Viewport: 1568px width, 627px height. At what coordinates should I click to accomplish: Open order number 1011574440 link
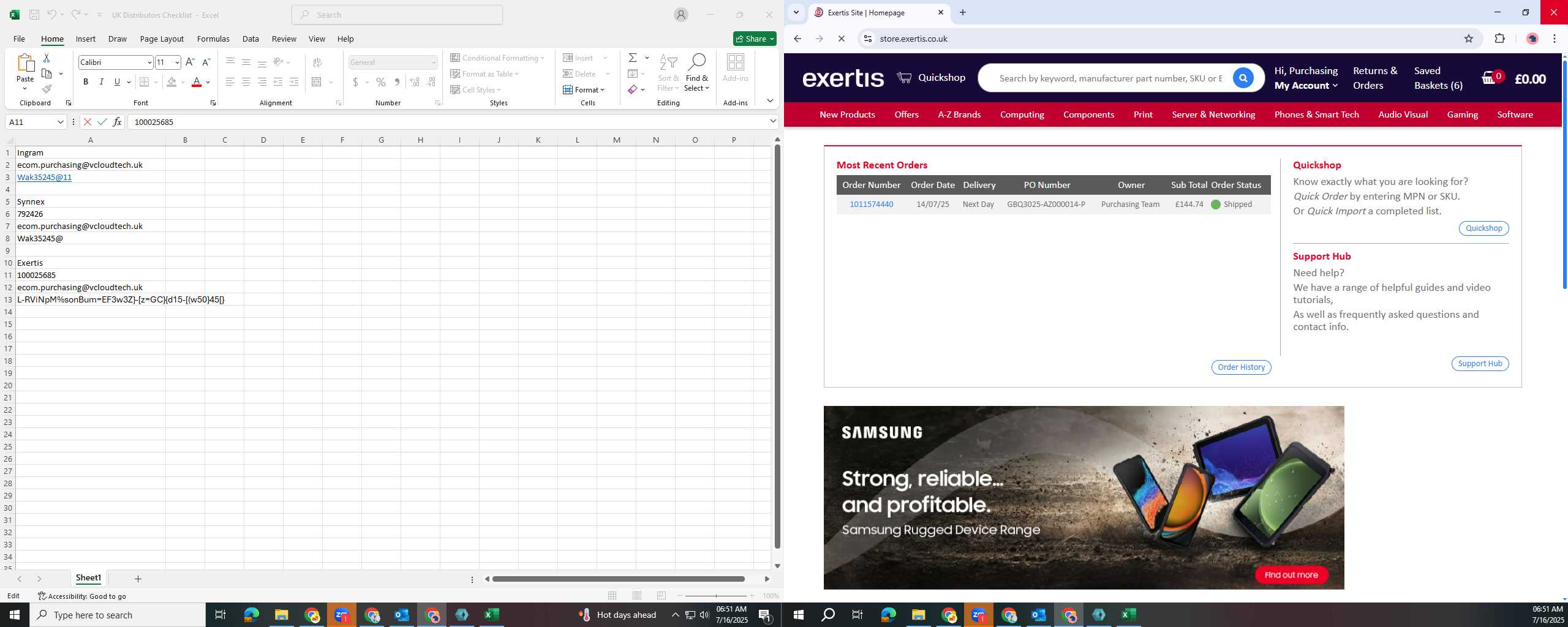871,205
